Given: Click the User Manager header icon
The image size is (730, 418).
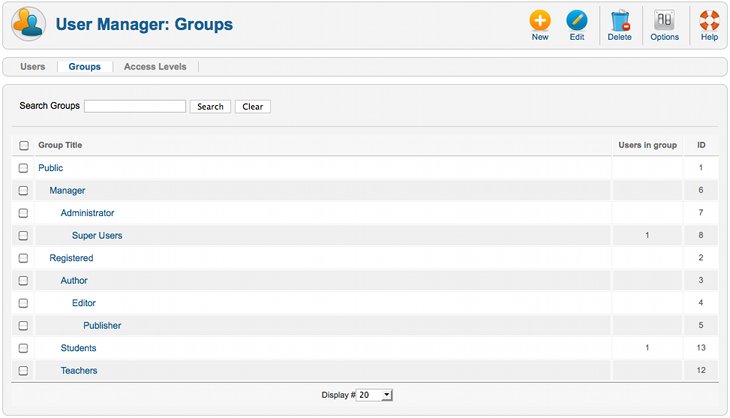Looking at the screenshot, I should tap(28, 24).
